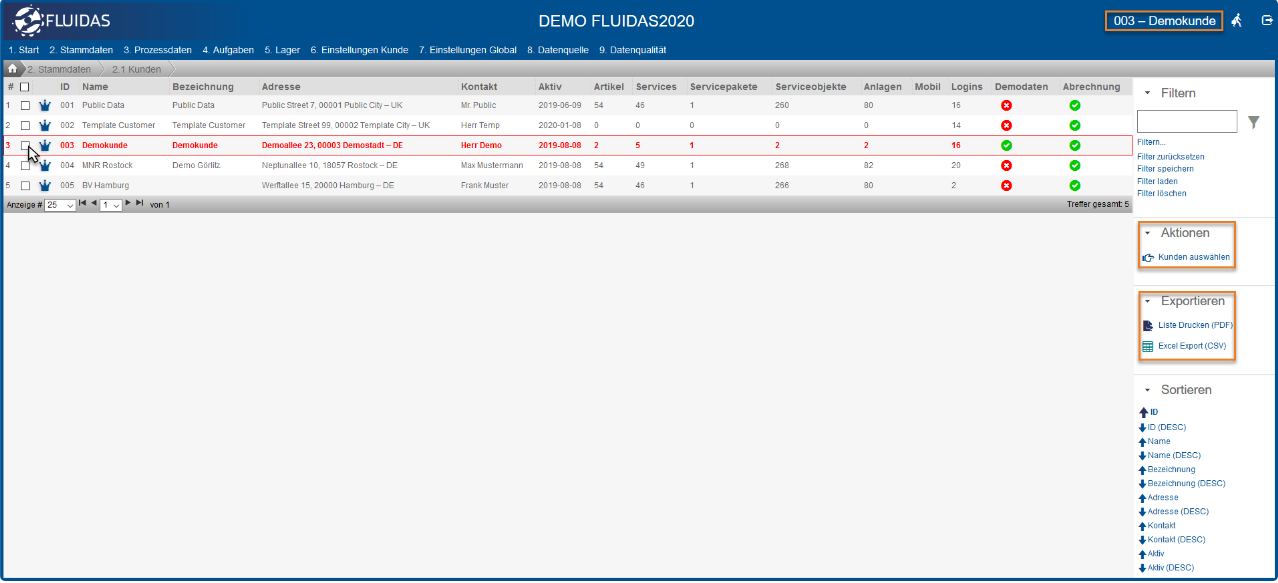1278x583 pixels.
Task: Check the select-all checkbox in table header
Action: point(25,87)
